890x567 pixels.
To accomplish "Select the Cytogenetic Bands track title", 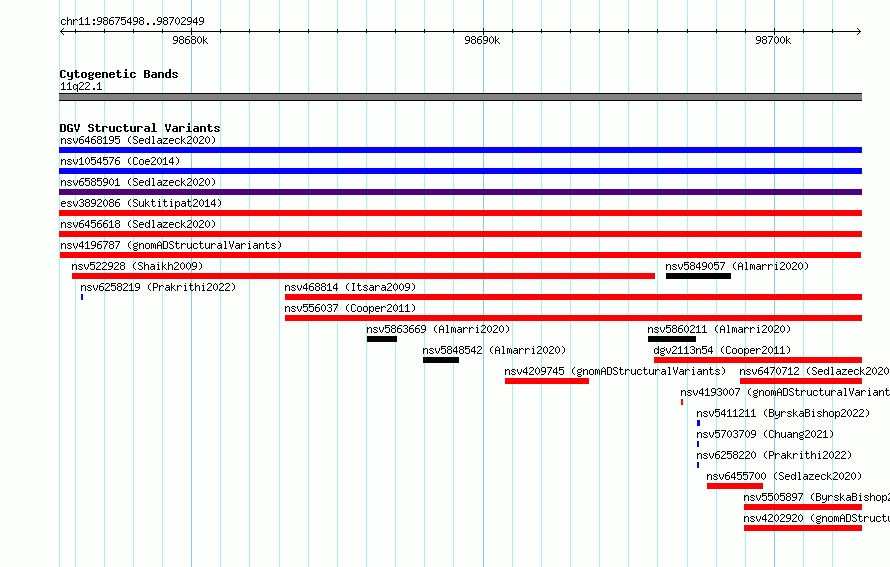I will [119, 74].
